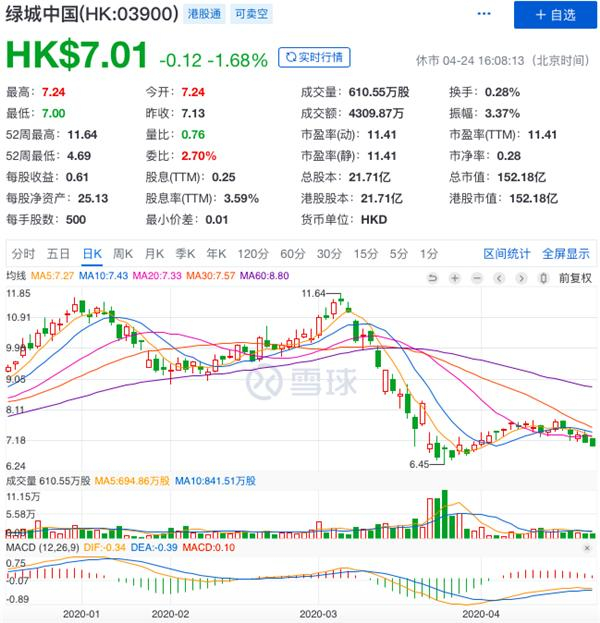The height and width of the screenshot is (623, 600).
Task: Switch to the 60分 chart tab
Action: pos(293,253)
